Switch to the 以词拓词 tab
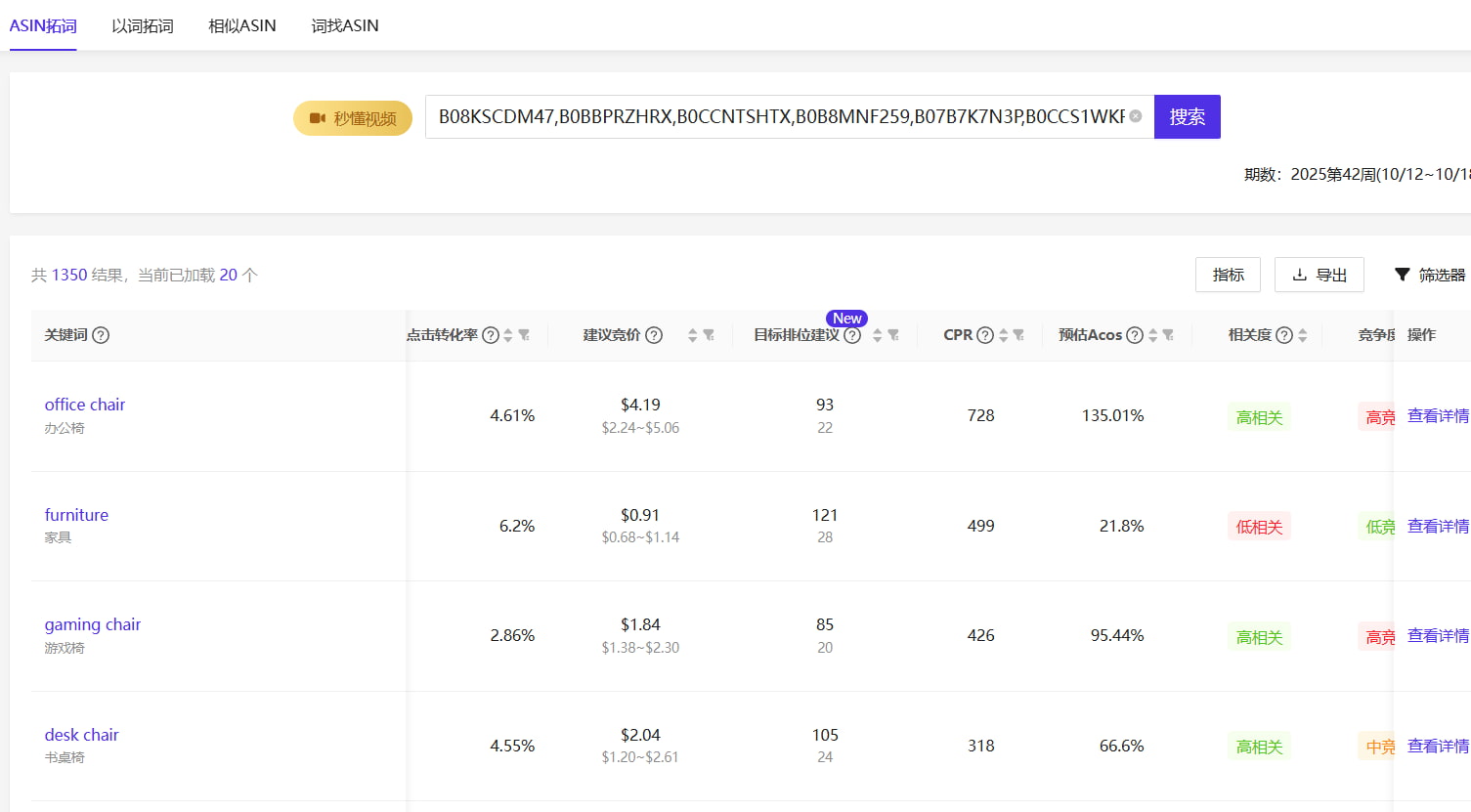 (x=142, y=25)
